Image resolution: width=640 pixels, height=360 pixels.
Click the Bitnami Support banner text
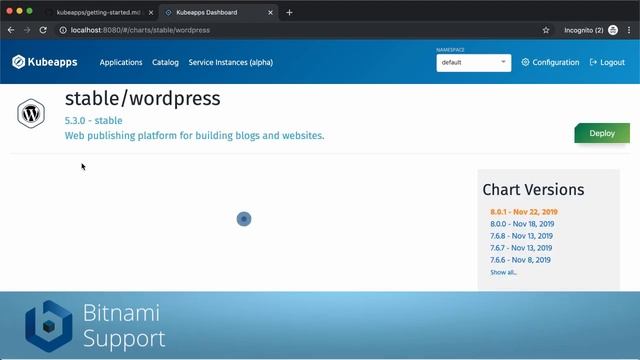click(124, 326)
